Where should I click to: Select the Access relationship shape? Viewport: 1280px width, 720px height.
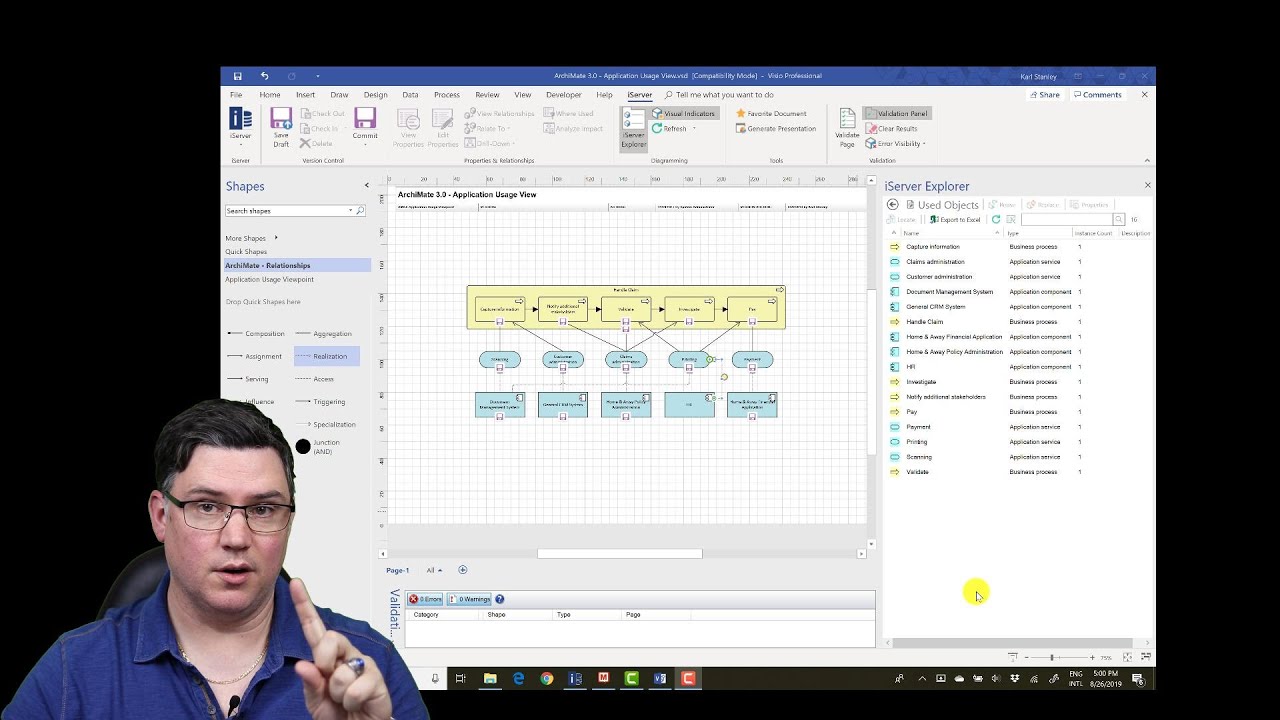click(315, 380)
